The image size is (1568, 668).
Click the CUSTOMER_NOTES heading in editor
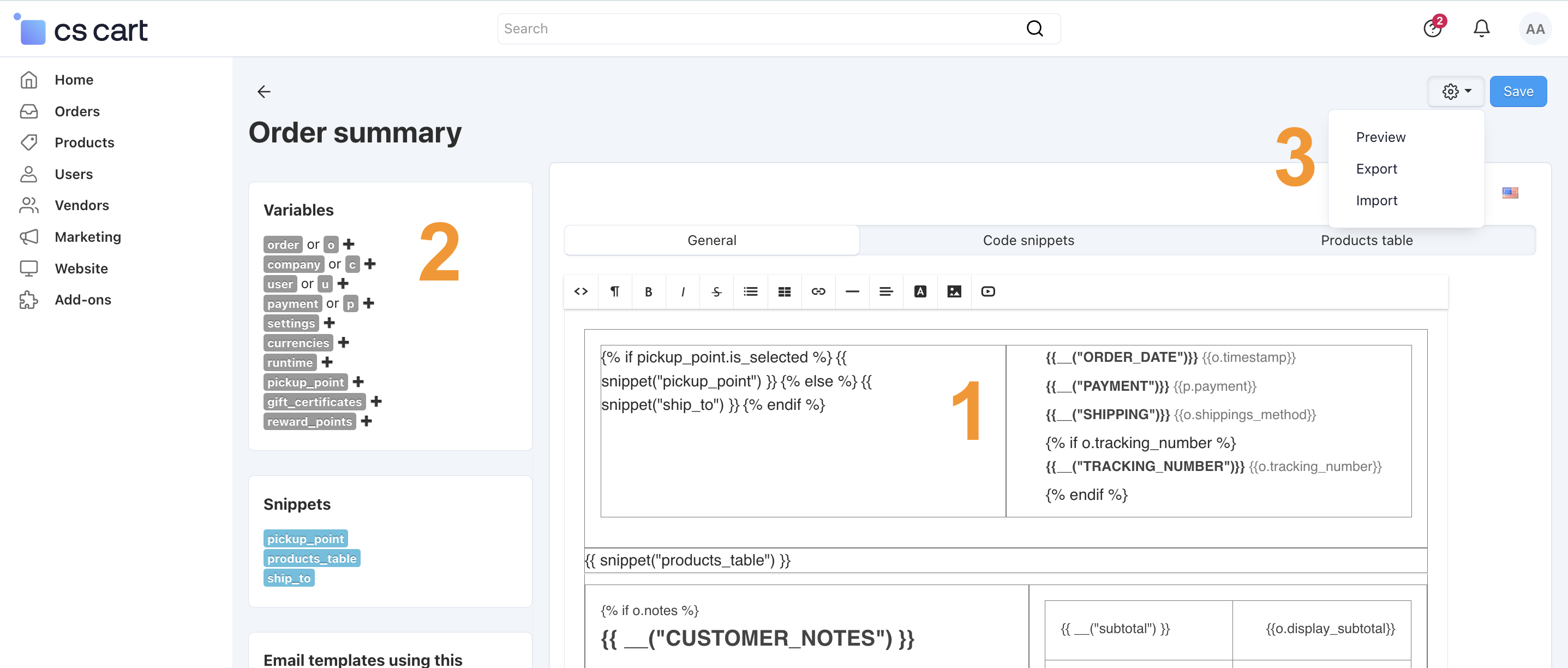(x=757, y=638)
